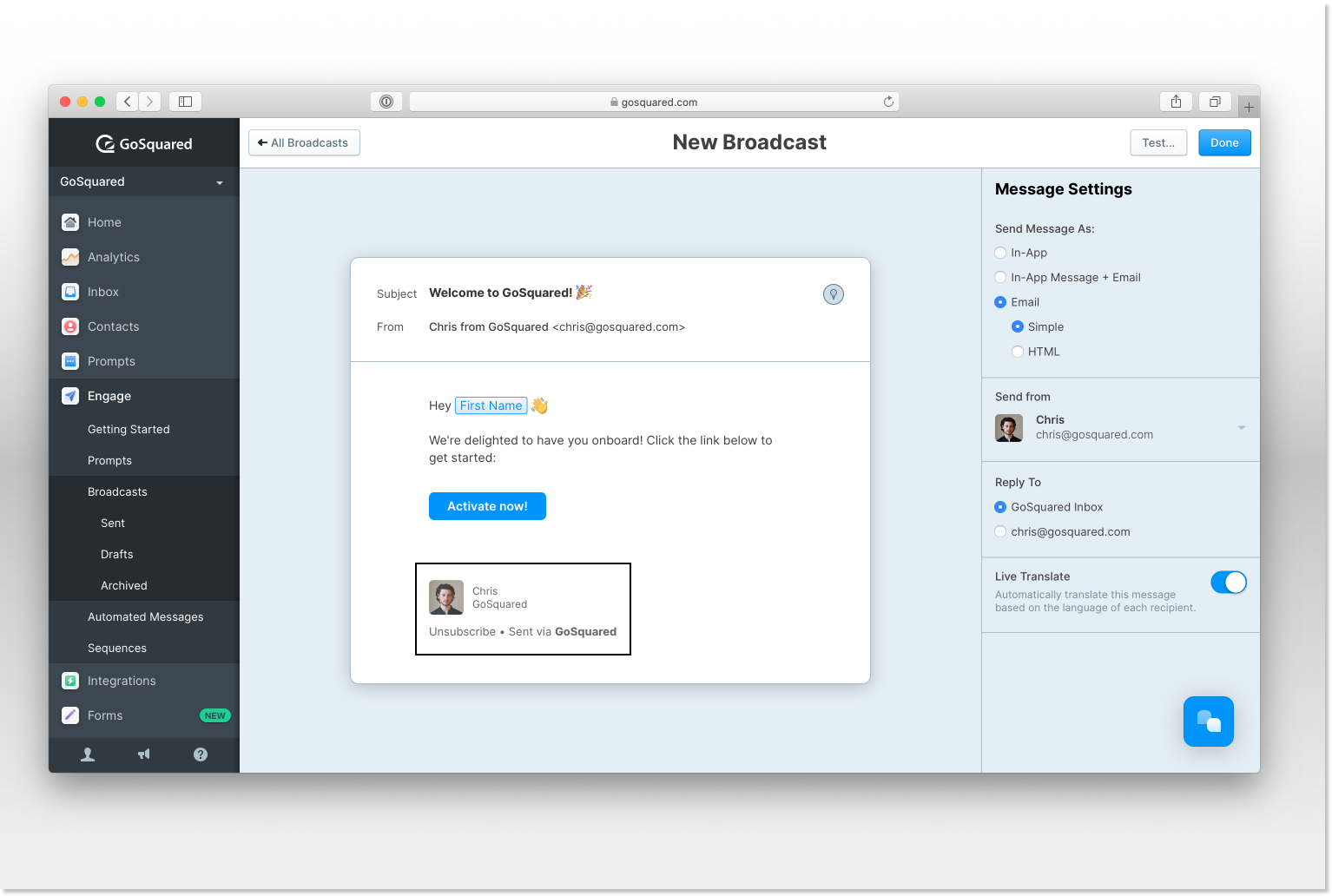Viewport: 1332px width, 896px height.
Task: Open the help question mark at sidebar bottom
Action: (x=200, y=754)
